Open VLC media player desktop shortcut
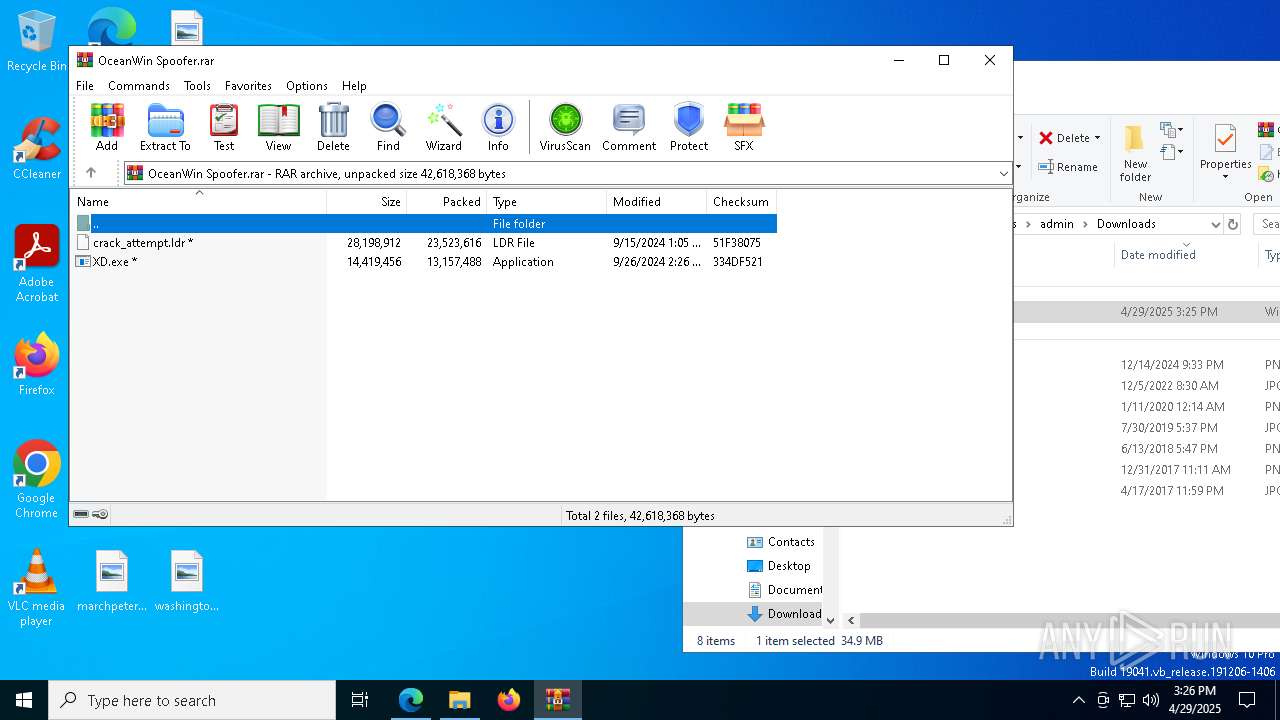Image resolution: width=1280 pixels, height=720 pixels. click(37, 588)
